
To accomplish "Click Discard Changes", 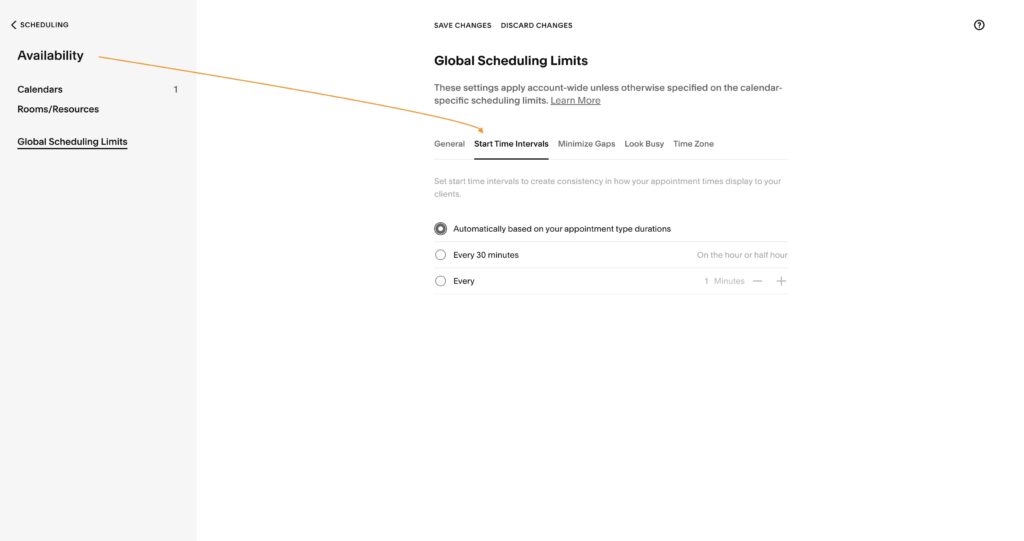I will coord(536,25).
